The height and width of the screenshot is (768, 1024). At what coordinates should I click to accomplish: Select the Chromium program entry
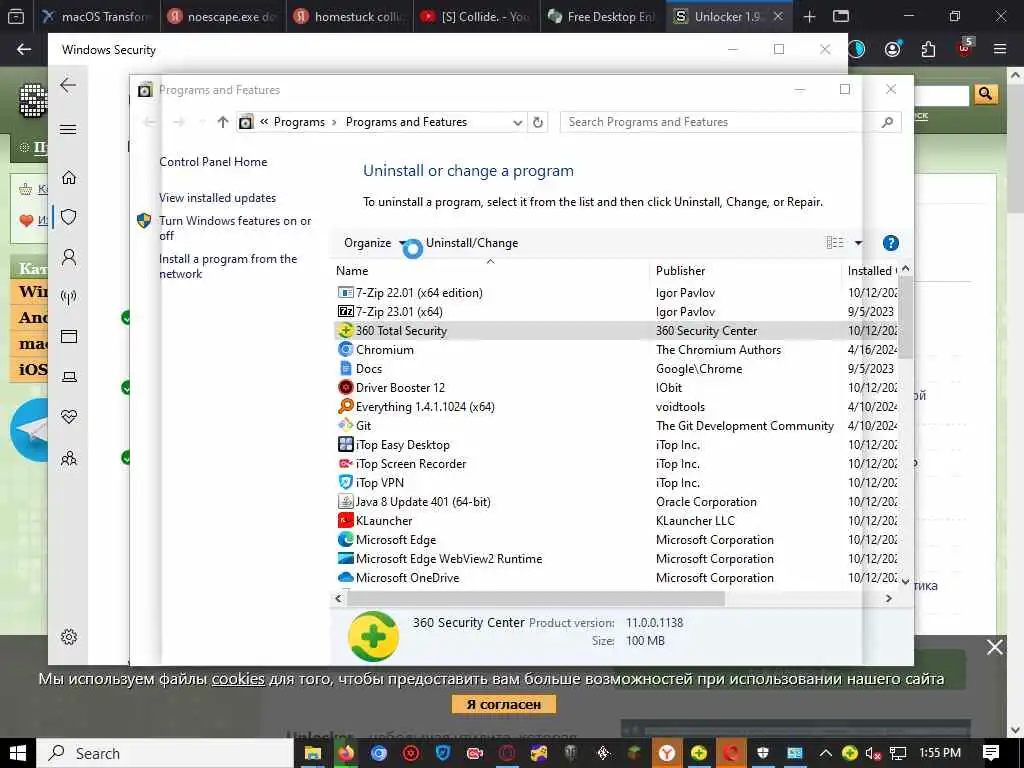coord(384,349)
